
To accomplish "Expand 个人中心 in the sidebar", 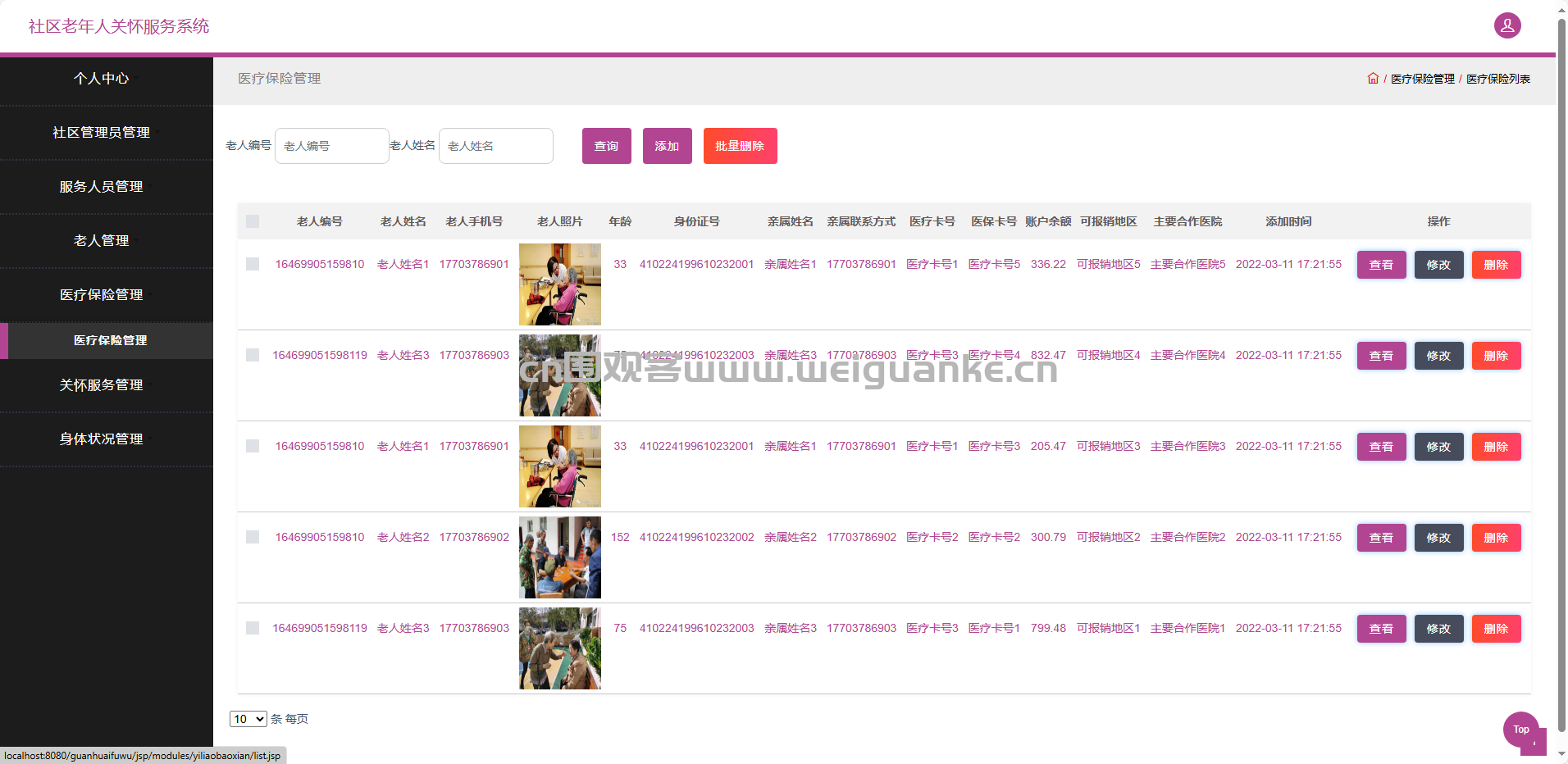I will (x=107, y=79).
